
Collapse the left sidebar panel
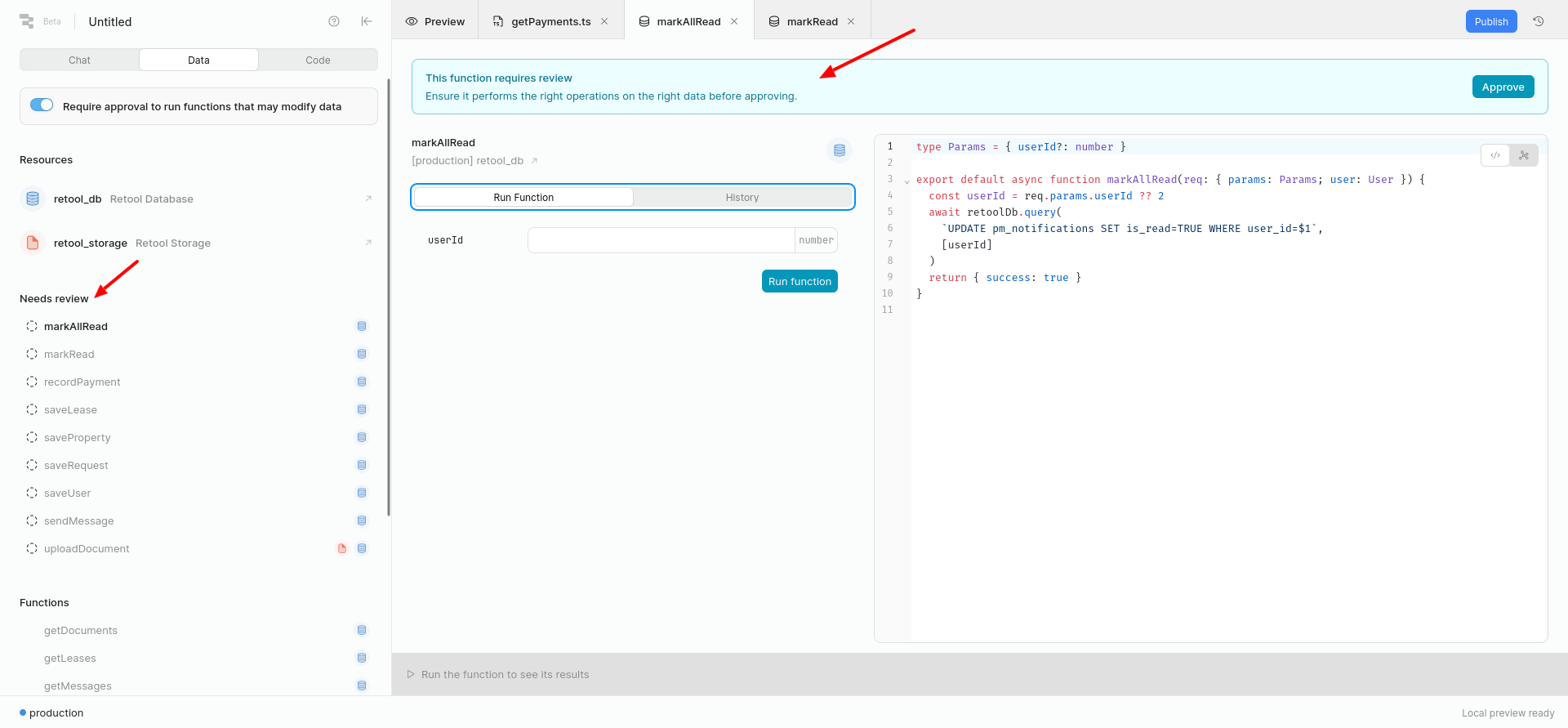pyautogui.click(x=367, y=21)
